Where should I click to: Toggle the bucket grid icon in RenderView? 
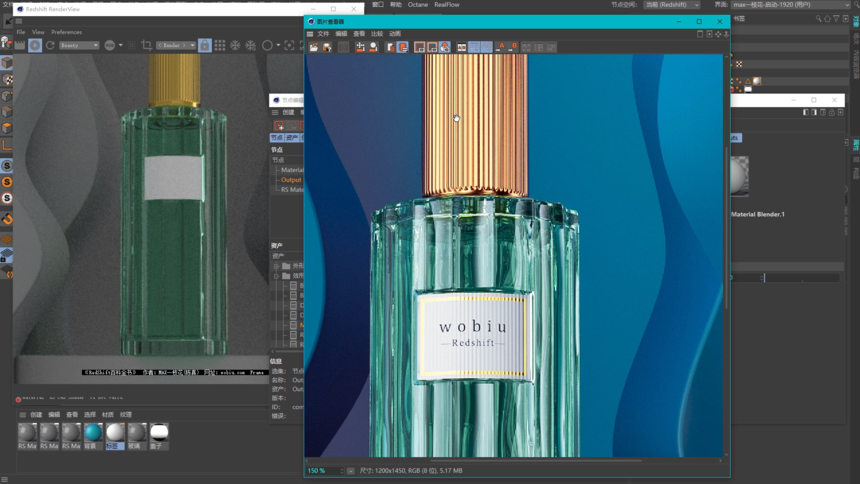point(220,45)
